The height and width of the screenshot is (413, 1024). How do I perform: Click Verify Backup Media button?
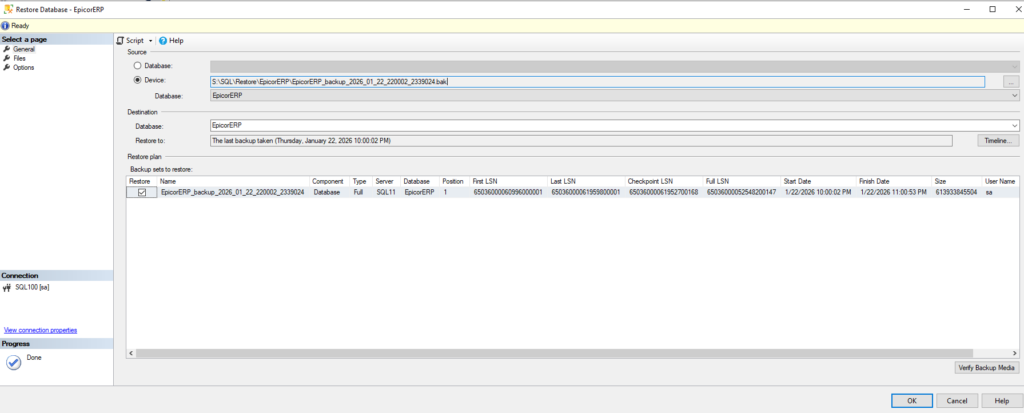[986, 368]
